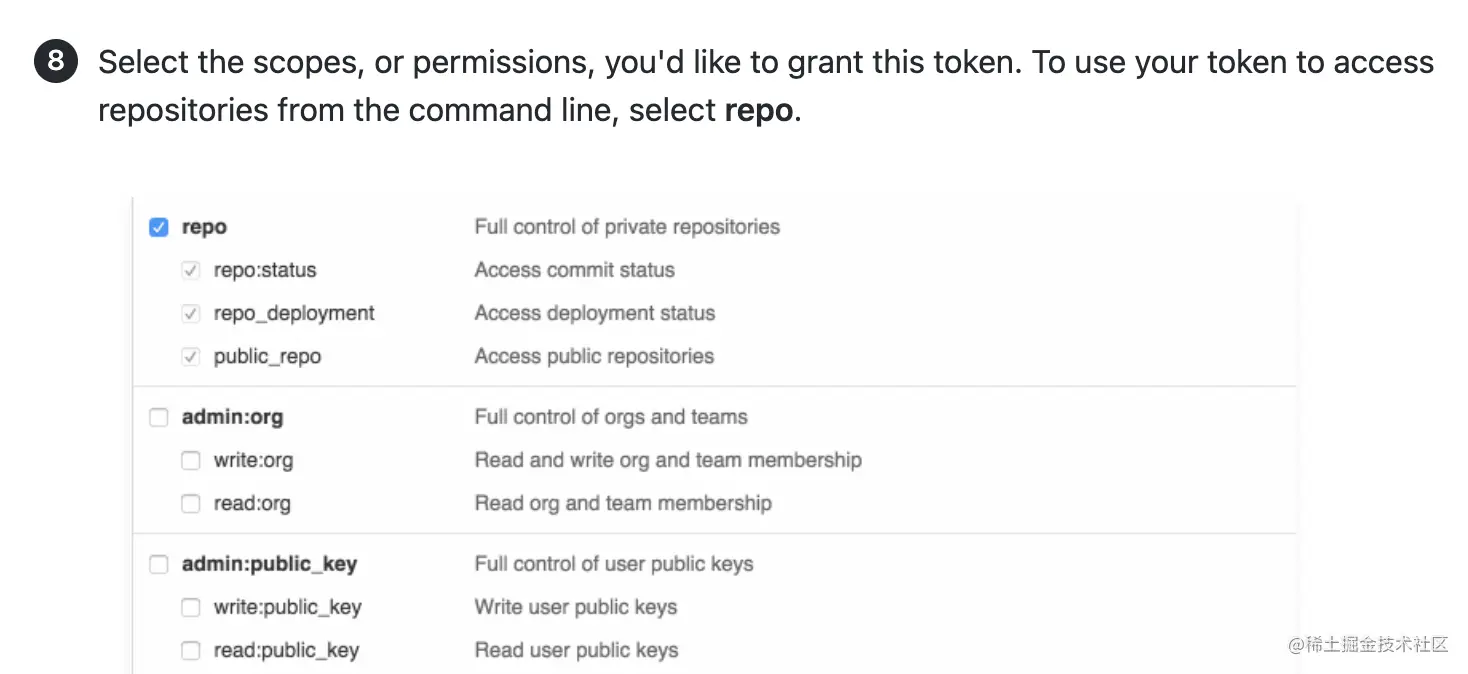Click the Full control of private repositories description
The image size is (1468, 674).
tap(627, 227)
